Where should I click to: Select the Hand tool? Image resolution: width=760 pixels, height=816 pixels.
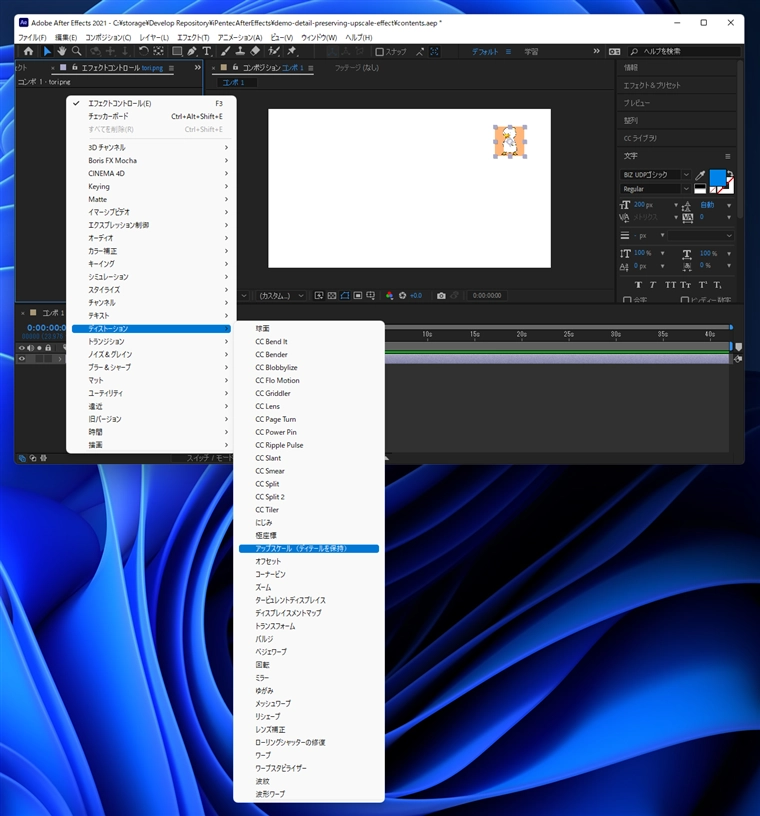(62, 51)
